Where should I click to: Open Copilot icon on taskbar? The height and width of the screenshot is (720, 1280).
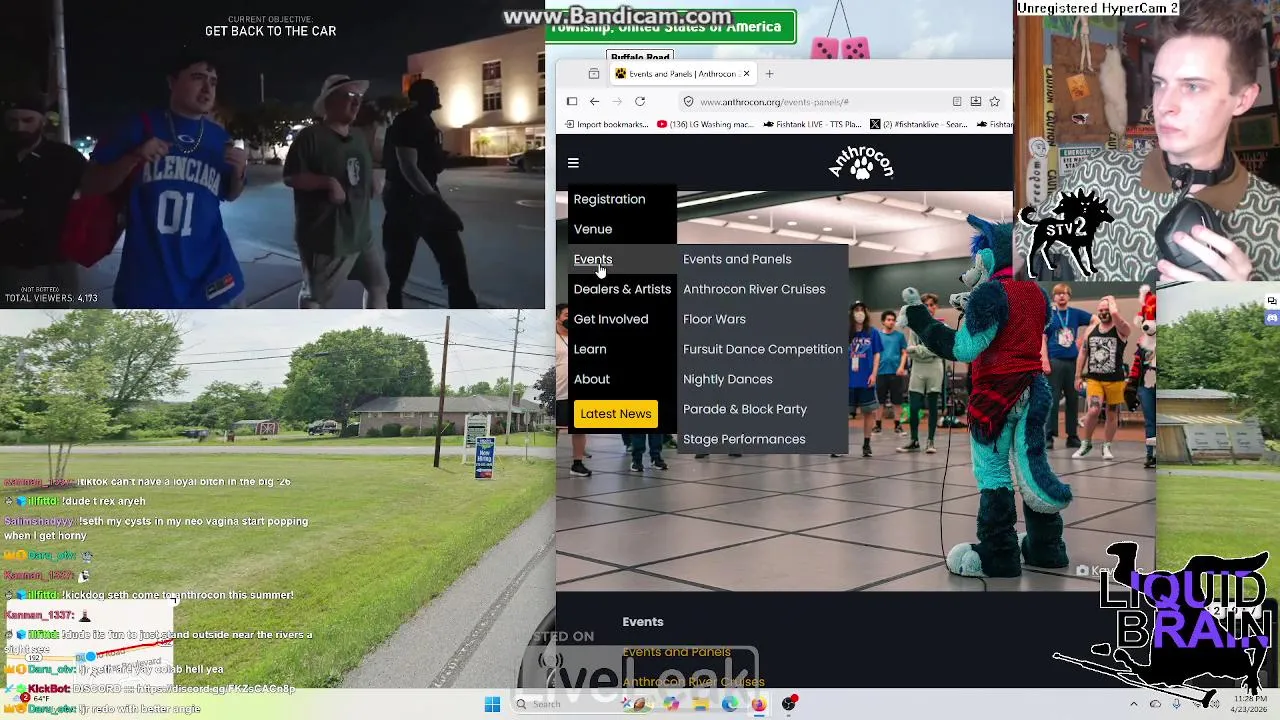coord(671,704)
